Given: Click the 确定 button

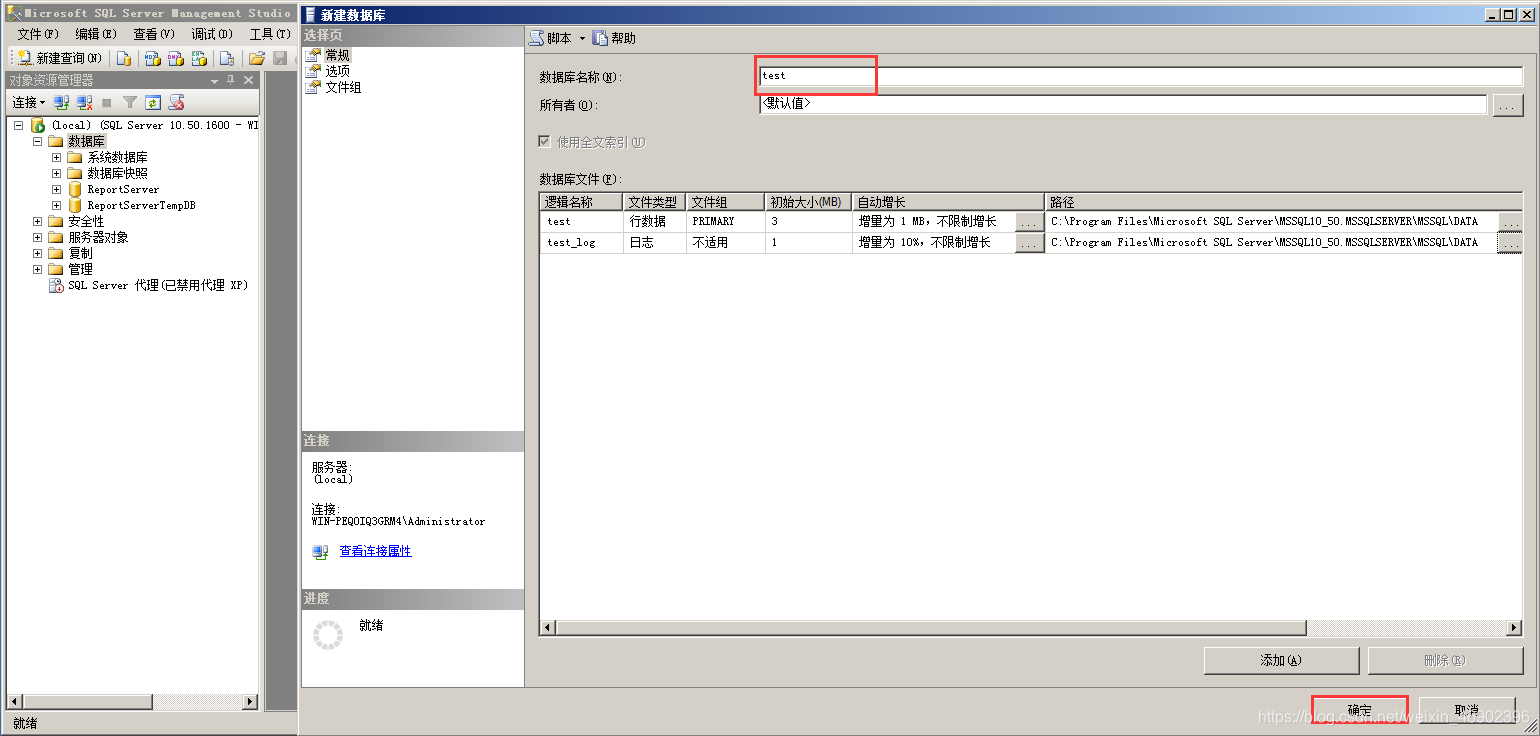Looking at the screenshot, I should click(x=1359, y=710).
